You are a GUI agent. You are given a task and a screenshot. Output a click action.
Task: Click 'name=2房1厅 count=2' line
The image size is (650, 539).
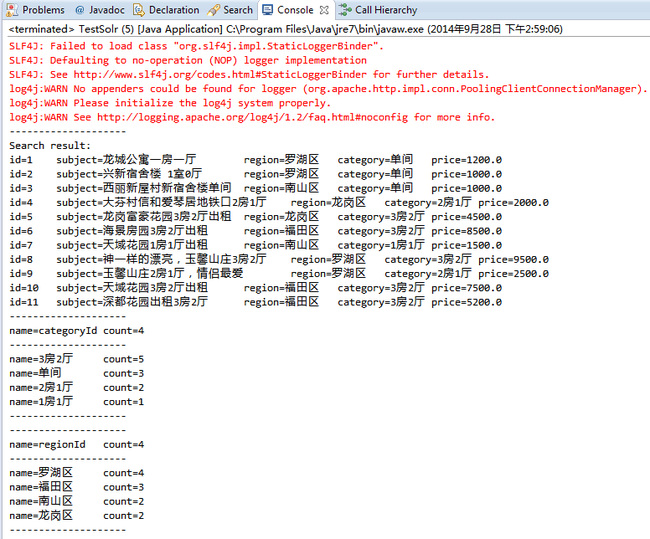tap(77, 387)
